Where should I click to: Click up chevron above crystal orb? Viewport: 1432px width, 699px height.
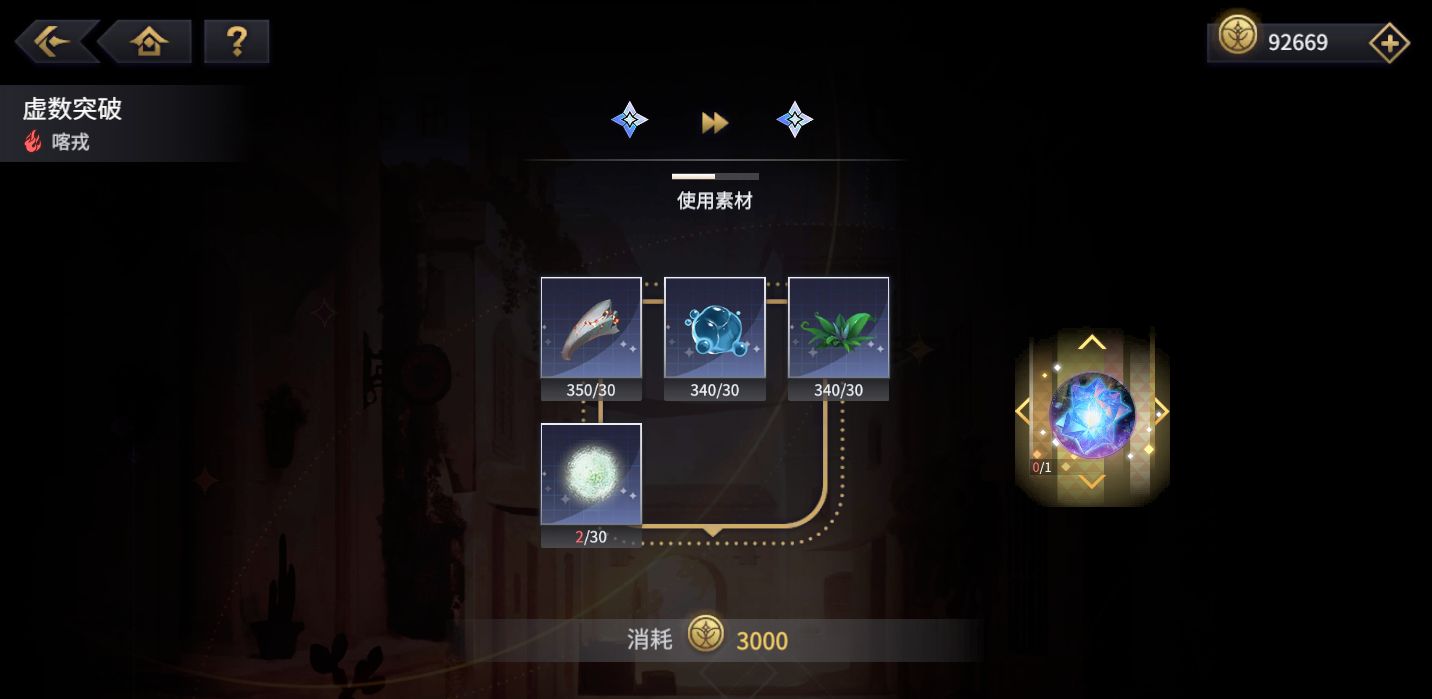tap(1092, 343)
